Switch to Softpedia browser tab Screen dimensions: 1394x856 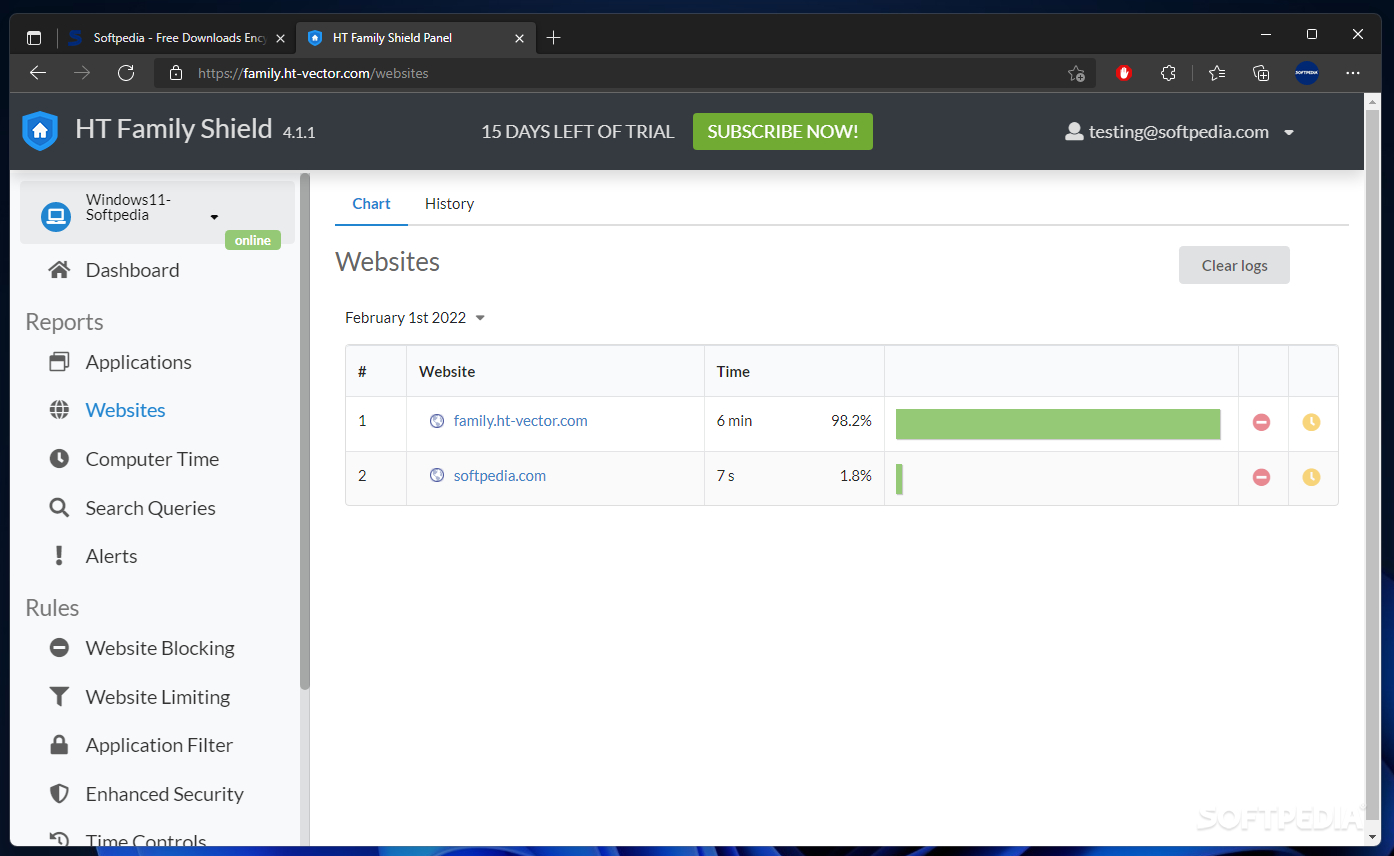[178, 38]
